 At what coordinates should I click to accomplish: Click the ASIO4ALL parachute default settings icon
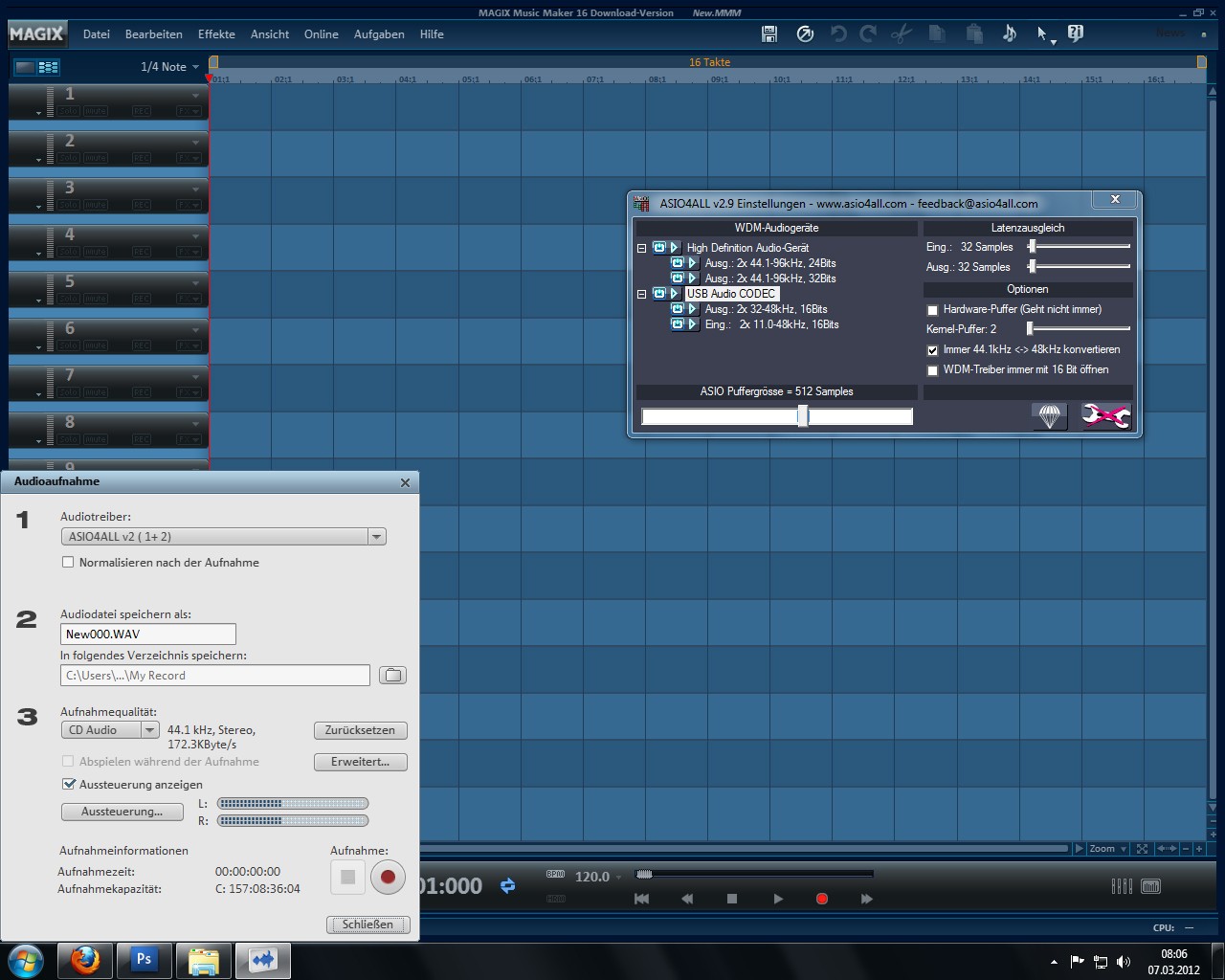pos(1050,416)
